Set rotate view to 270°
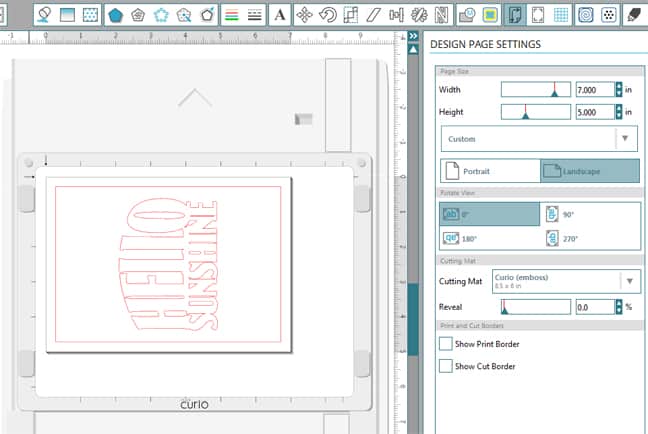The width and height of the screenshot is (648, 434). [561, 238]
